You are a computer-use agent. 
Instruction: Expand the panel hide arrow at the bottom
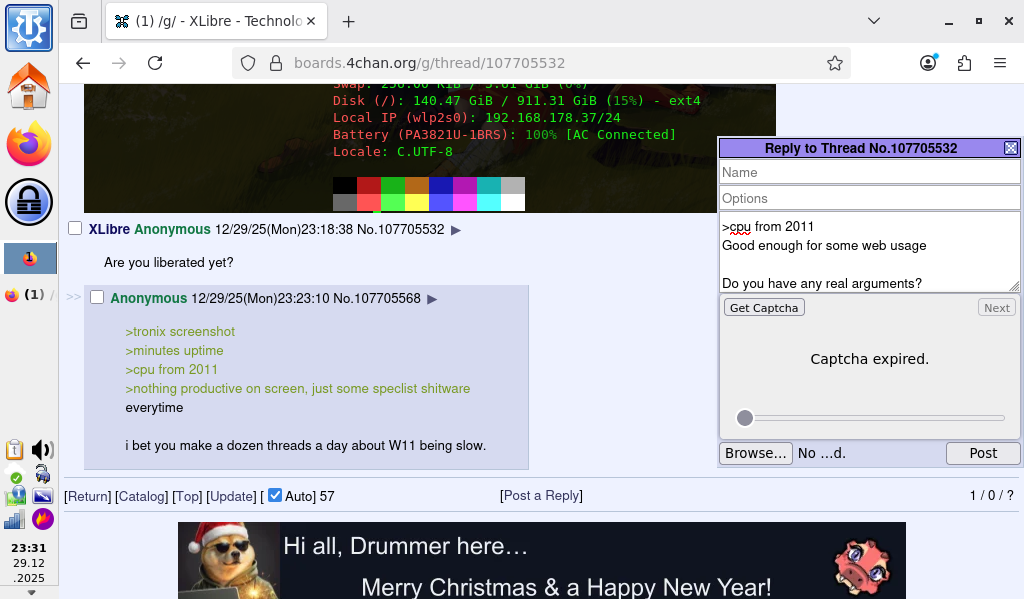tap(31, 592)
